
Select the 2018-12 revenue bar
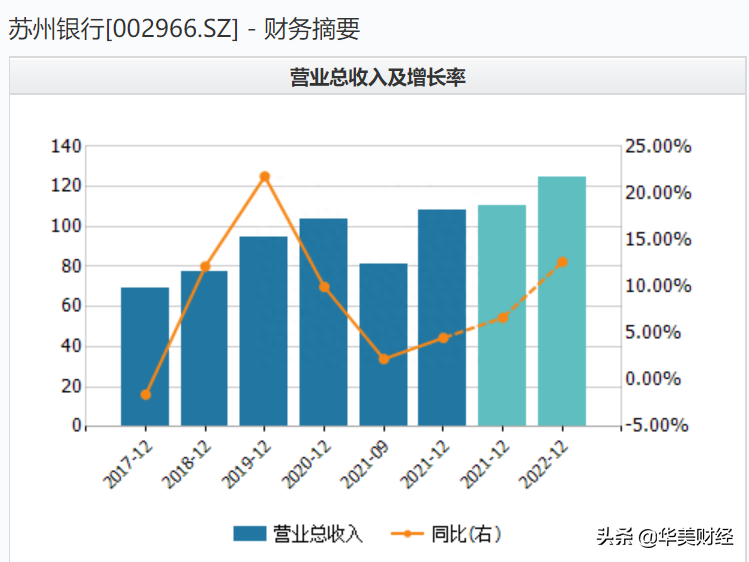(204, 350)
